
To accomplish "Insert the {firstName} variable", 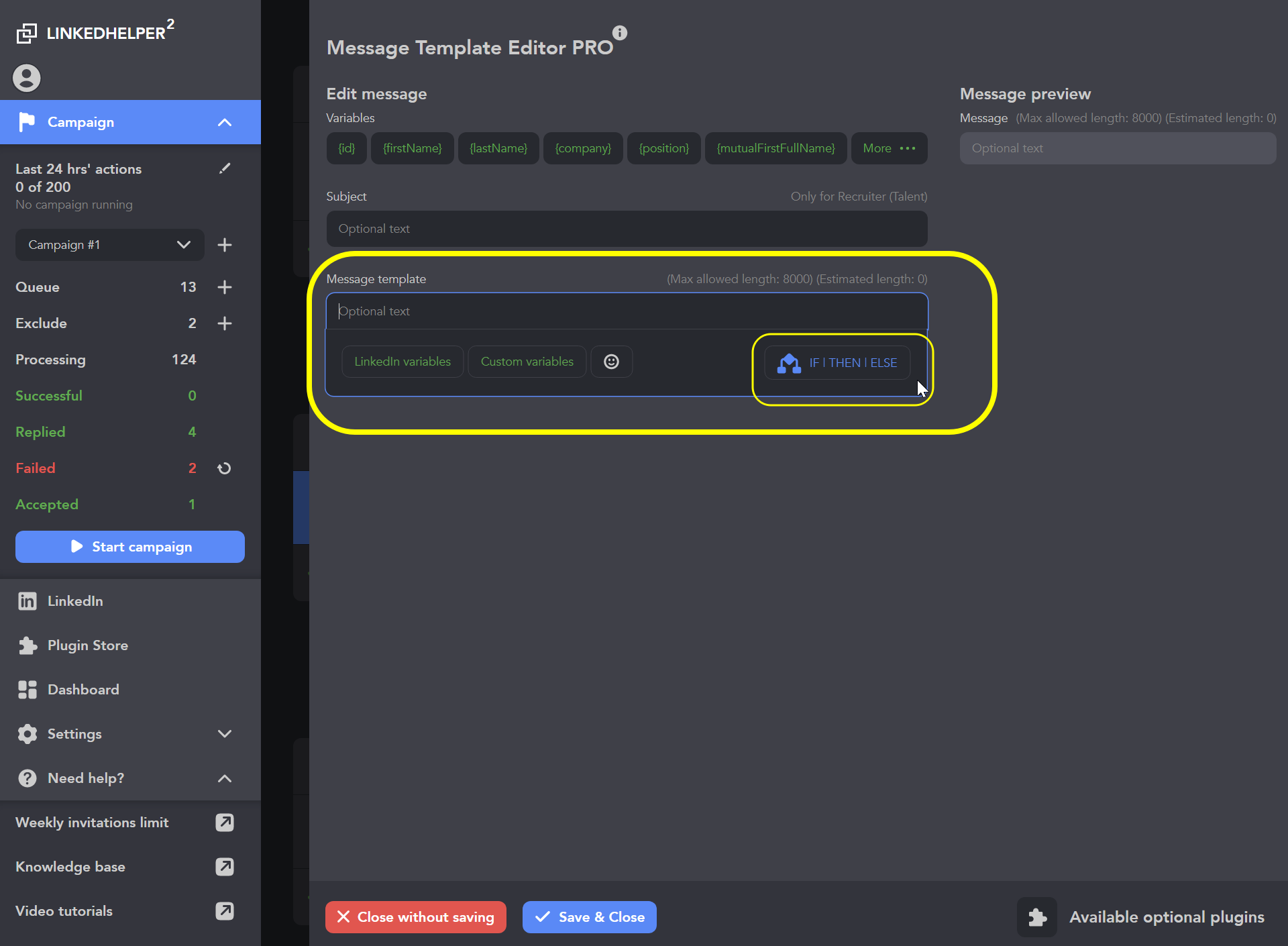I will tap(413, 148).
